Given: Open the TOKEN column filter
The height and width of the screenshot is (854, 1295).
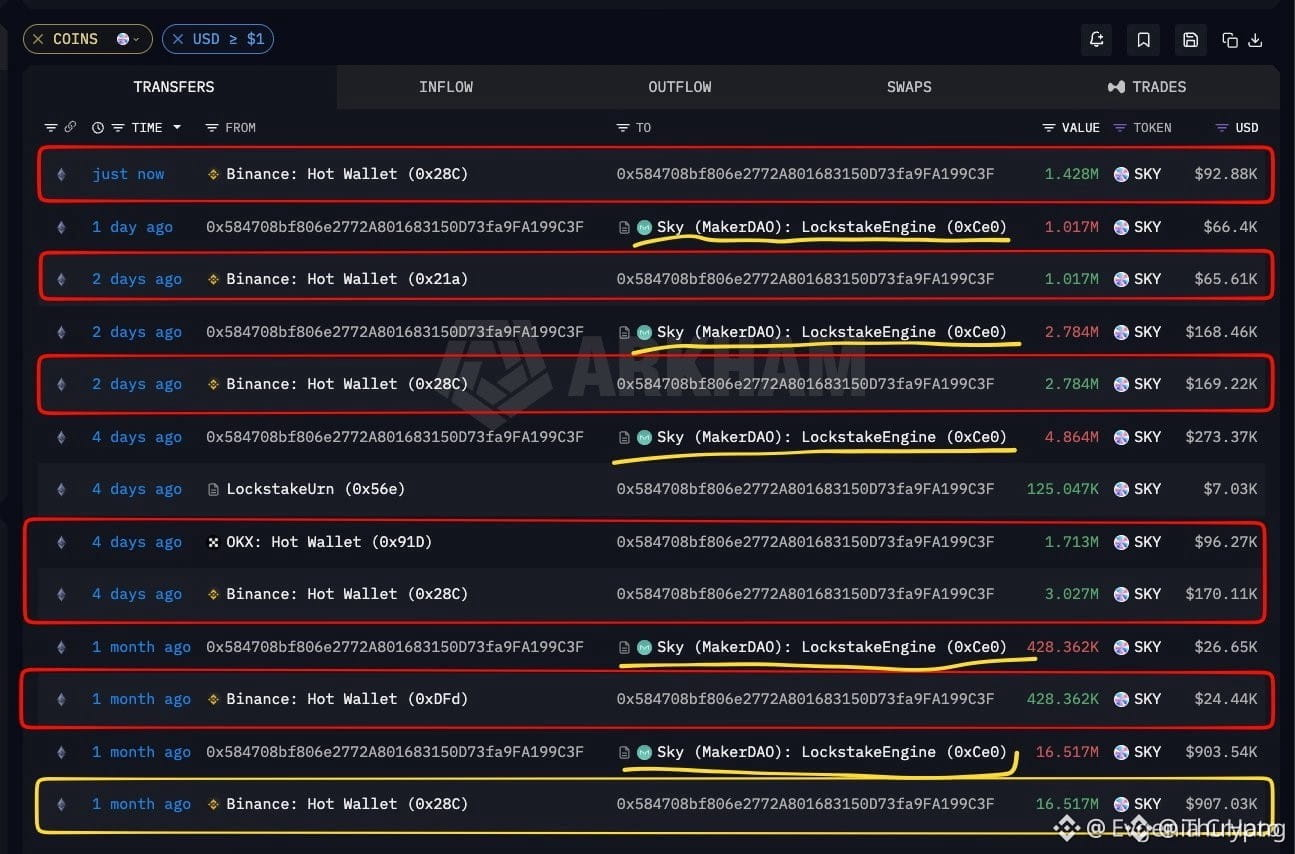Looking at the screenshot, I should point(1120,128).
